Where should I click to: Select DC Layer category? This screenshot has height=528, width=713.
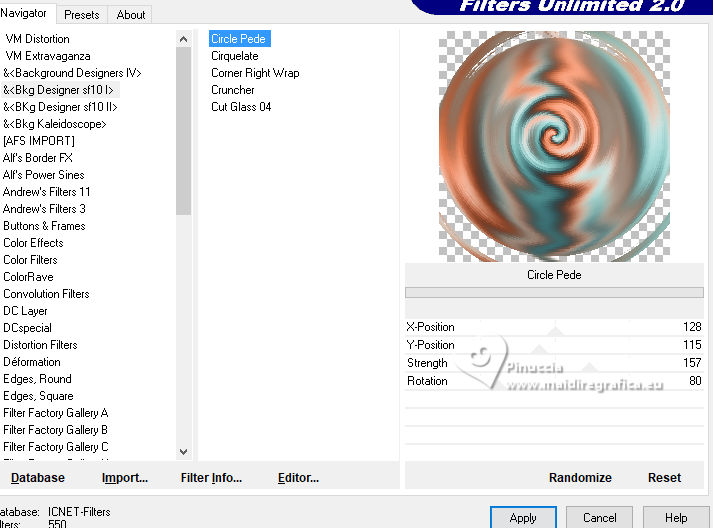pyautogui.click(x=25, y=311)
